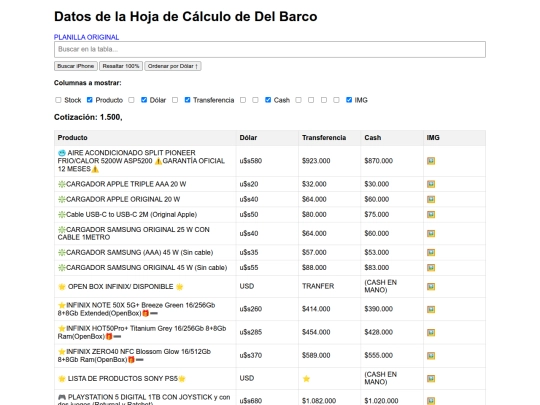This screenshot has width=540, height=405.
Task: Open image icon for Cable USB-C to USB-C row
Action: tap(431, 214)
